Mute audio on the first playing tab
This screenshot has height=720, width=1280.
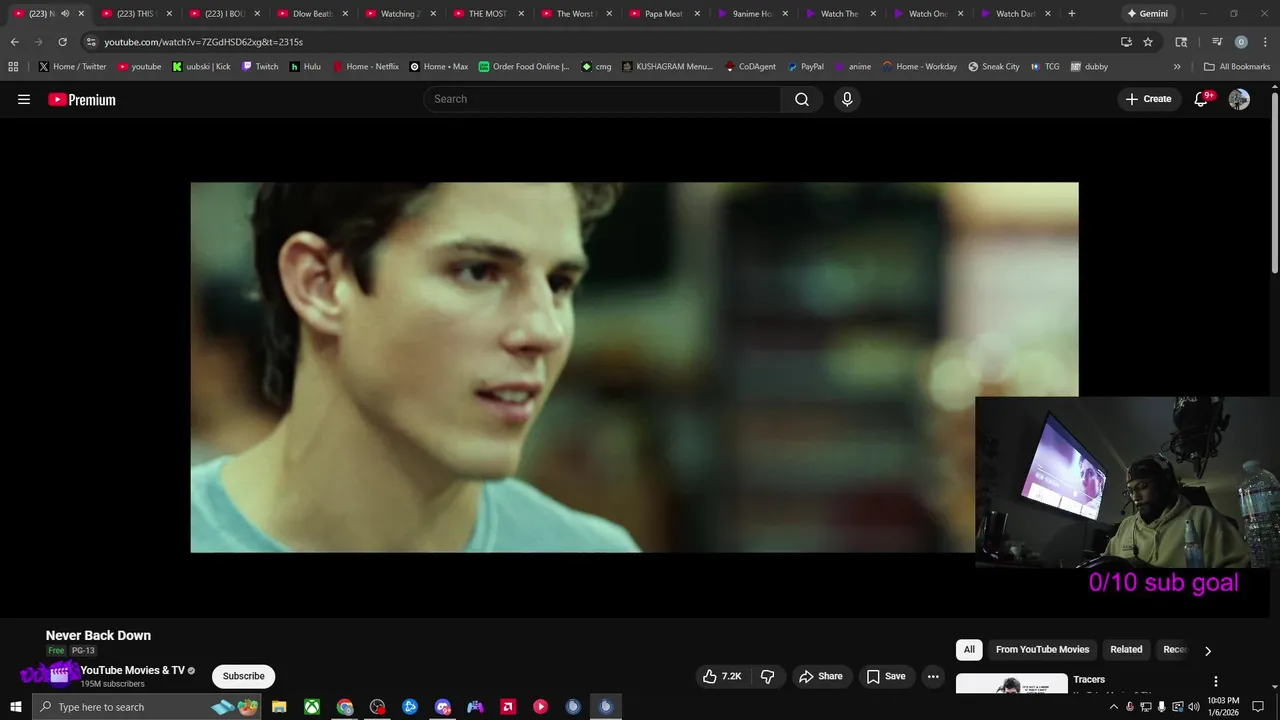point(65,14)
